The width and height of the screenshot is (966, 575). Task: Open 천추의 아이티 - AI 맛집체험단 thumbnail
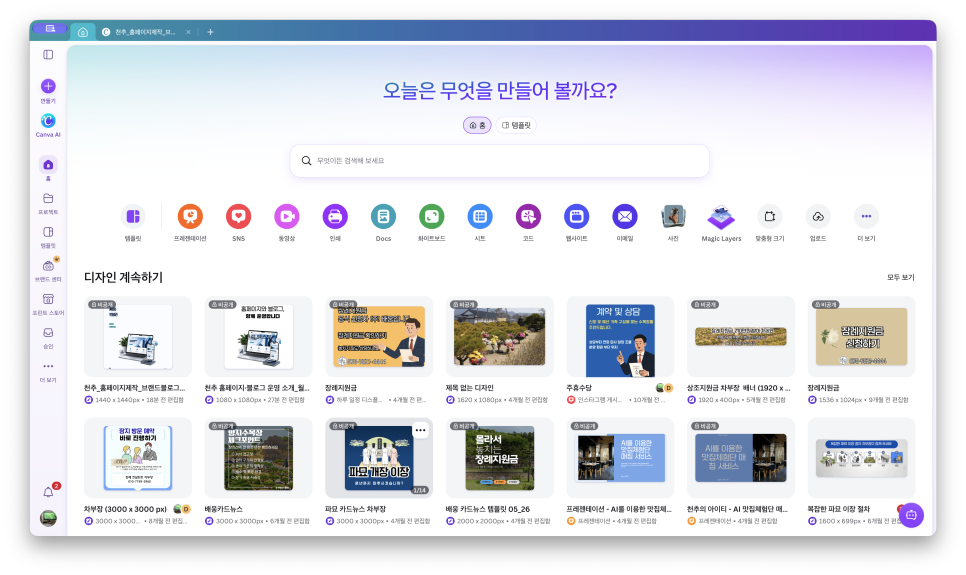tap(741, 458)
